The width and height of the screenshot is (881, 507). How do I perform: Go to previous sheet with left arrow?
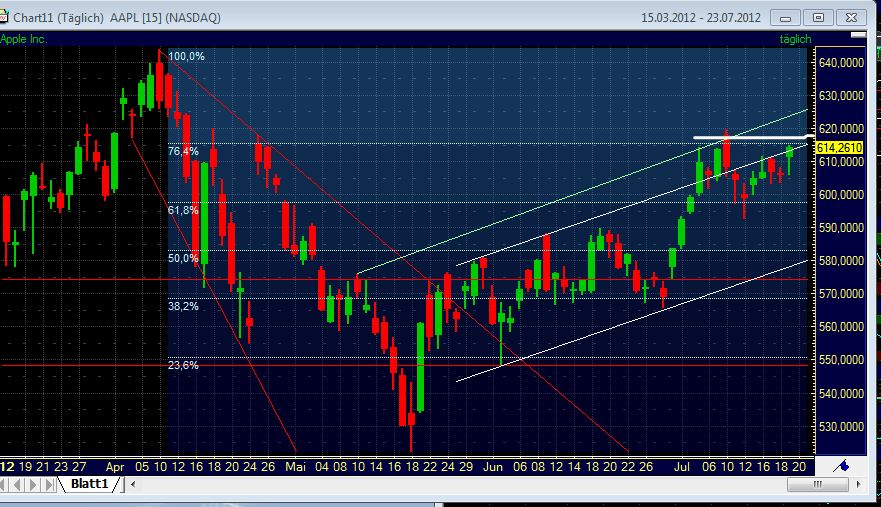[19, 485]
